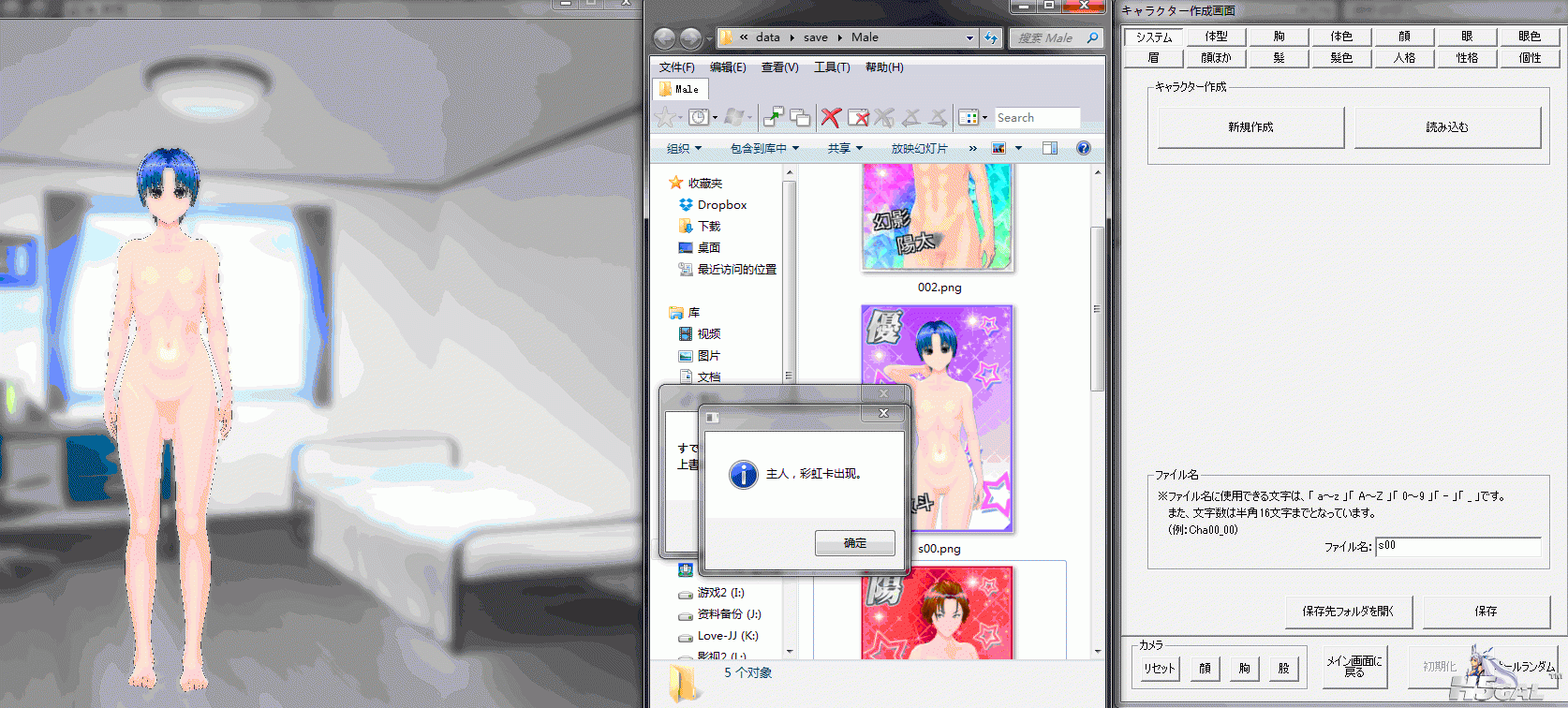Select the Male folder tab
Image resolution: width=1568 pixels, height=708 pixels.
pyautogui.click(x=680, y=89)
